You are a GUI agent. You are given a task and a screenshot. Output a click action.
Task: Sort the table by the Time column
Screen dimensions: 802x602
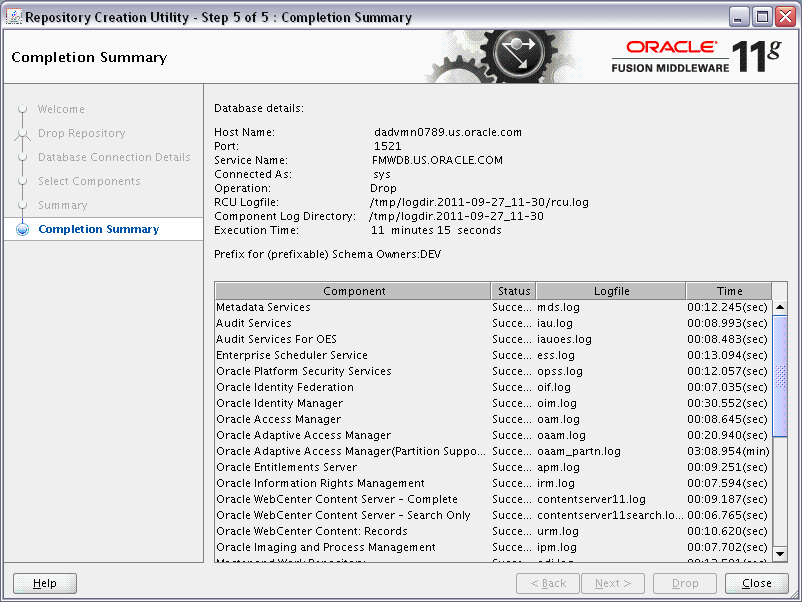point(729,291)
